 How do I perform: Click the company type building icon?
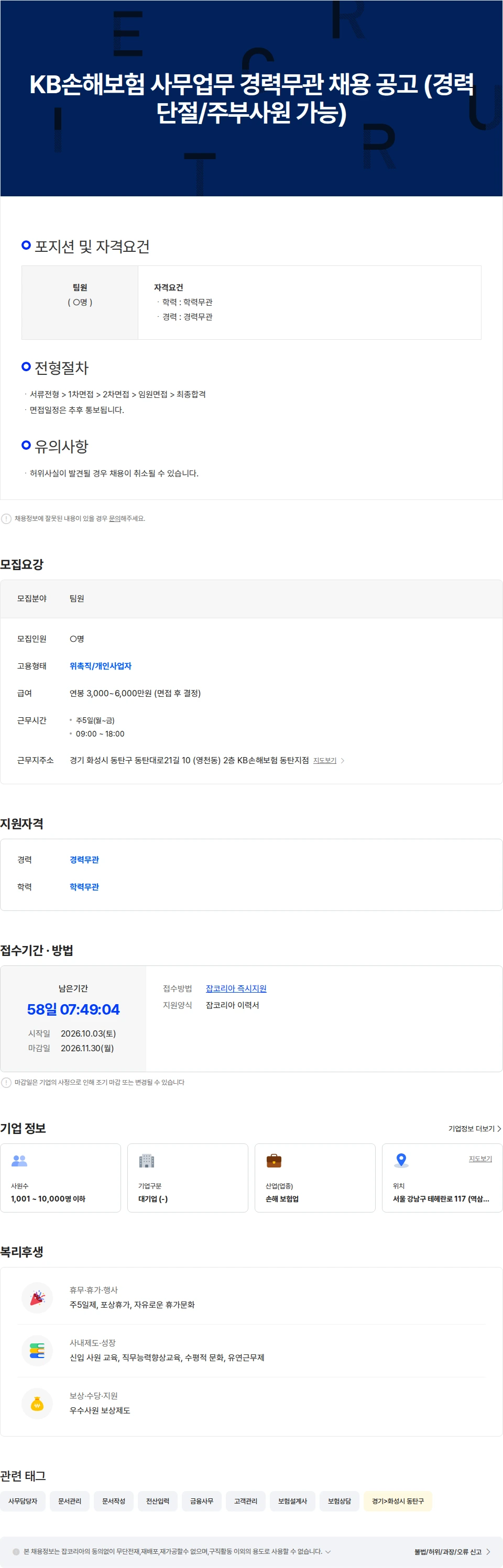(x=147, y=1160)
